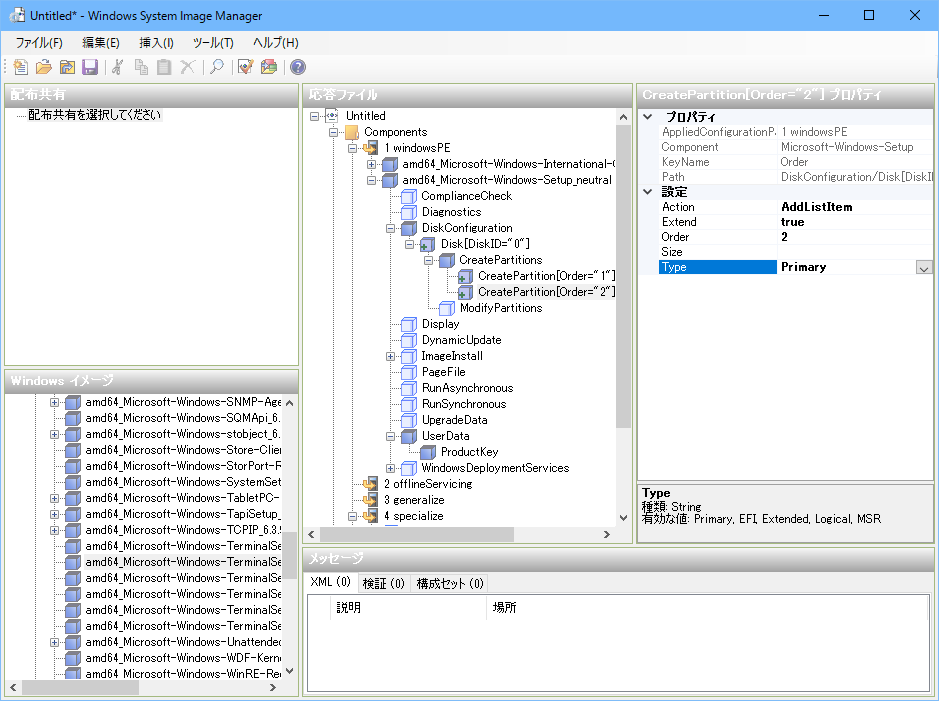Click the Untitled answer file root icon
Screen dimensions: 939x701
coord(332,116)
